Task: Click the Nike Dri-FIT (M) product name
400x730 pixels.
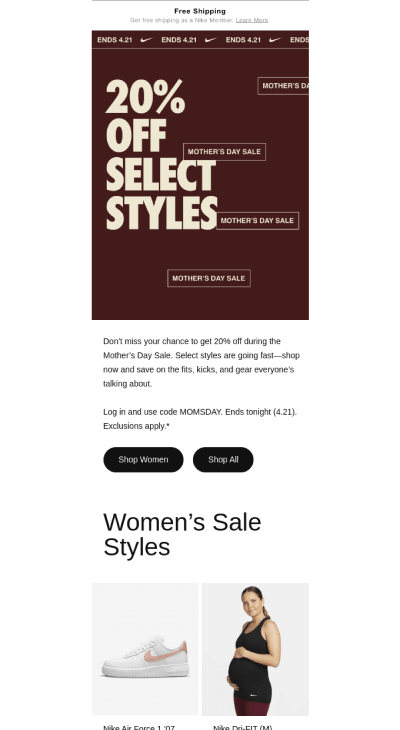Action: [243, 727]
